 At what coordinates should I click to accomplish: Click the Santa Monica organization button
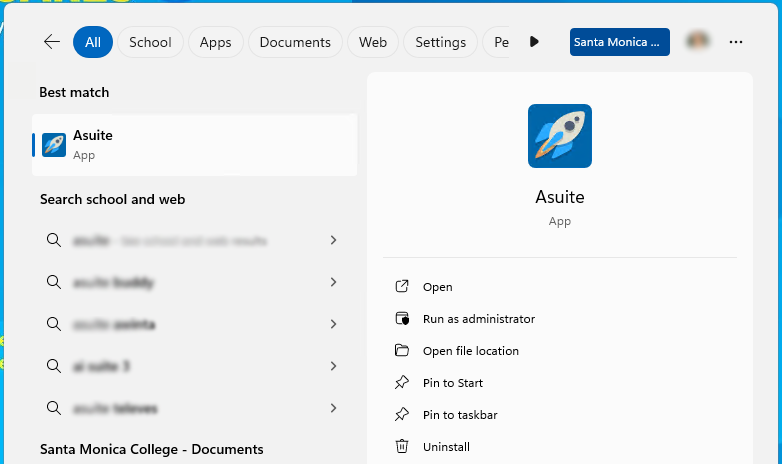(620, 42)
